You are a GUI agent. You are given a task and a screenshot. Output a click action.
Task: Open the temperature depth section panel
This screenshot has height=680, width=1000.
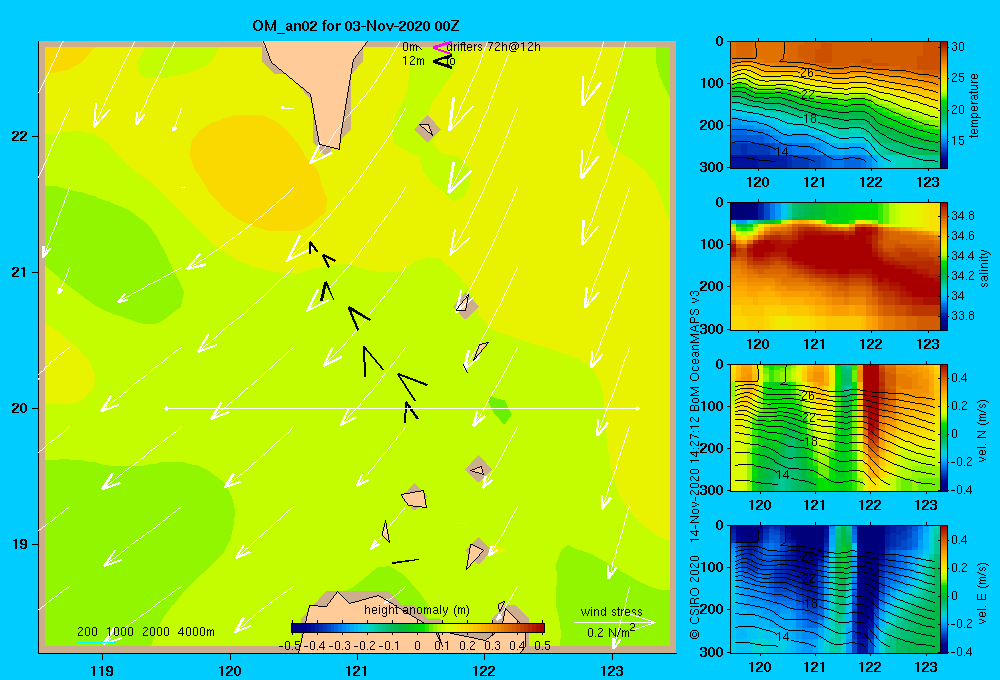tap(834, 105)
